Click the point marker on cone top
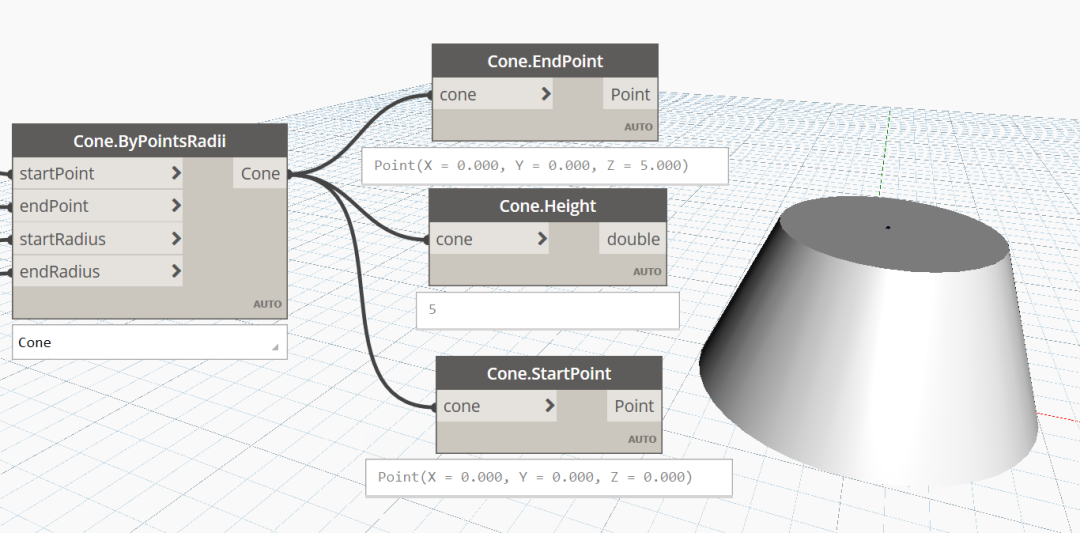Screen dimensions: 1080x533 pyautogui.click(x=889, y=227)
